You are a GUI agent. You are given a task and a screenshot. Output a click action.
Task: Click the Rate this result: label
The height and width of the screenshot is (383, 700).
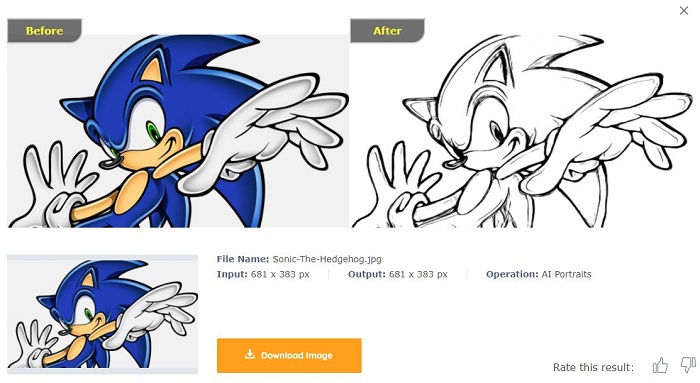pyautogui.click(x=593, y=367)
